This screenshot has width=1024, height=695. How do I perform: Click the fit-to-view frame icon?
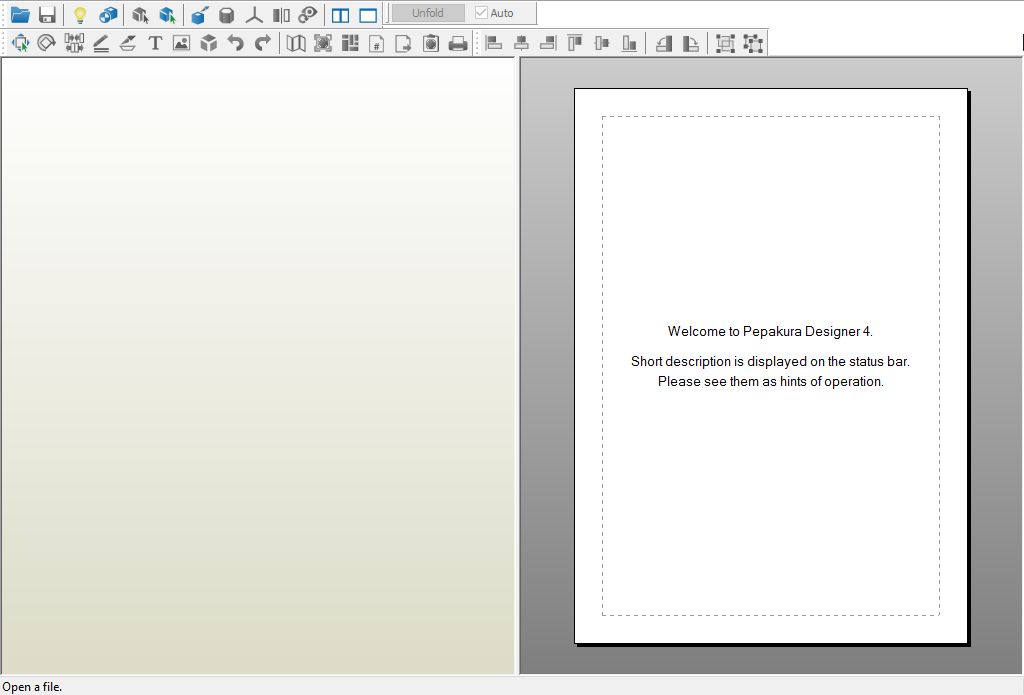pyautogui.click(x=323, y=43)
